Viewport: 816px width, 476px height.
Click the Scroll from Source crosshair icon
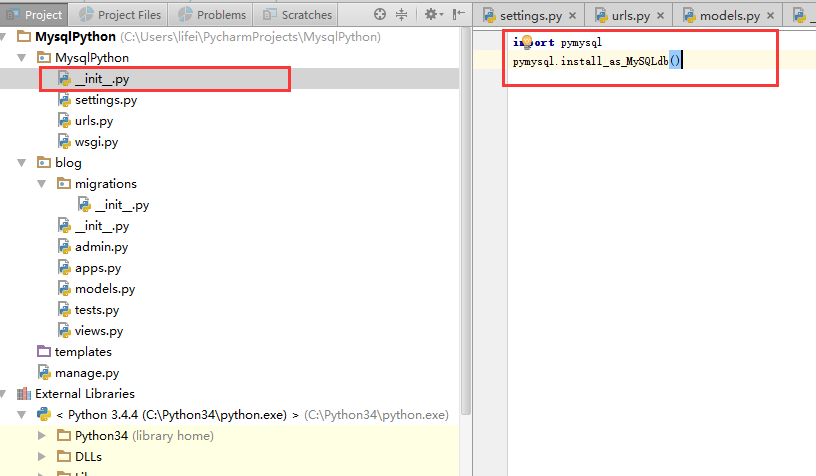380,15
